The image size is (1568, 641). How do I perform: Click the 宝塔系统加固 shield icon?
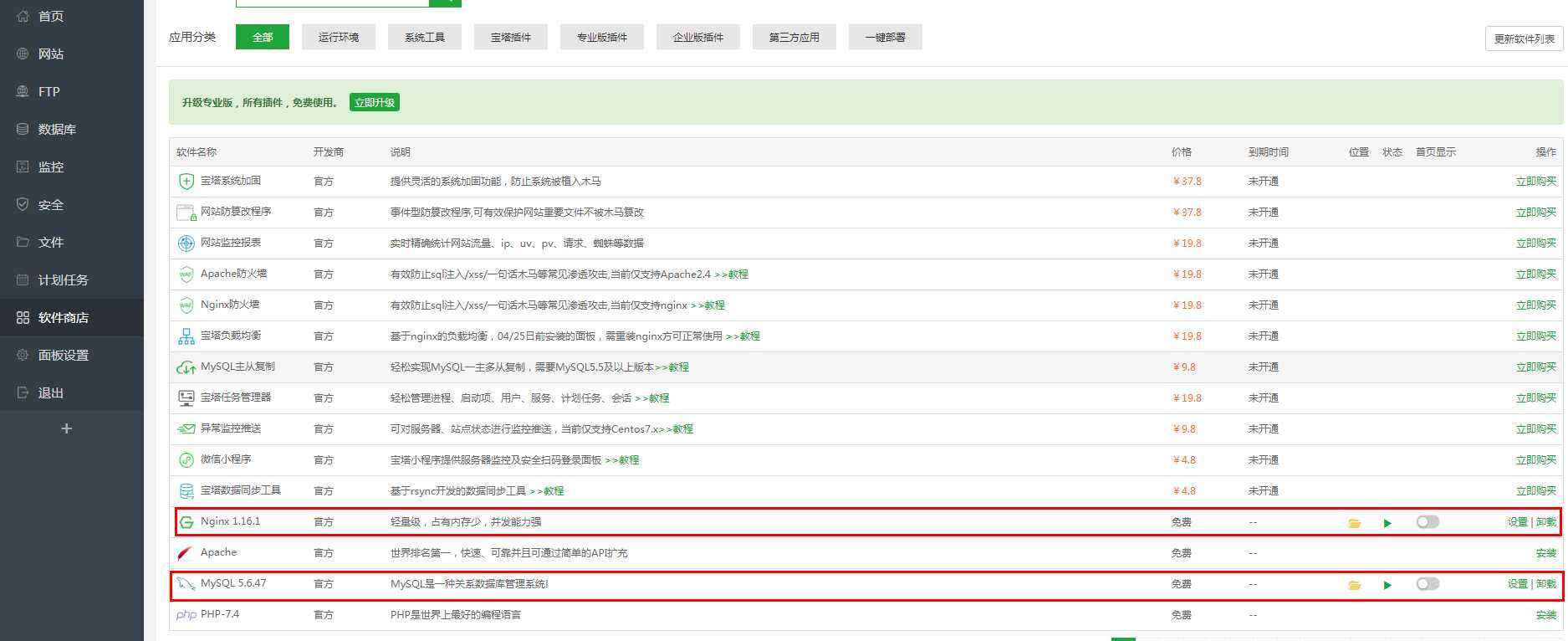186,181
